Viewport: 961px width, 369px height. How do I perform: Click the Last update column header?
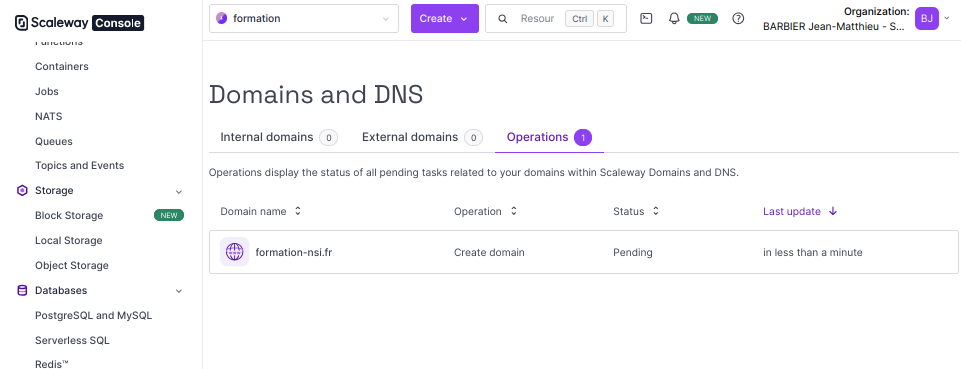coord(792,211)
